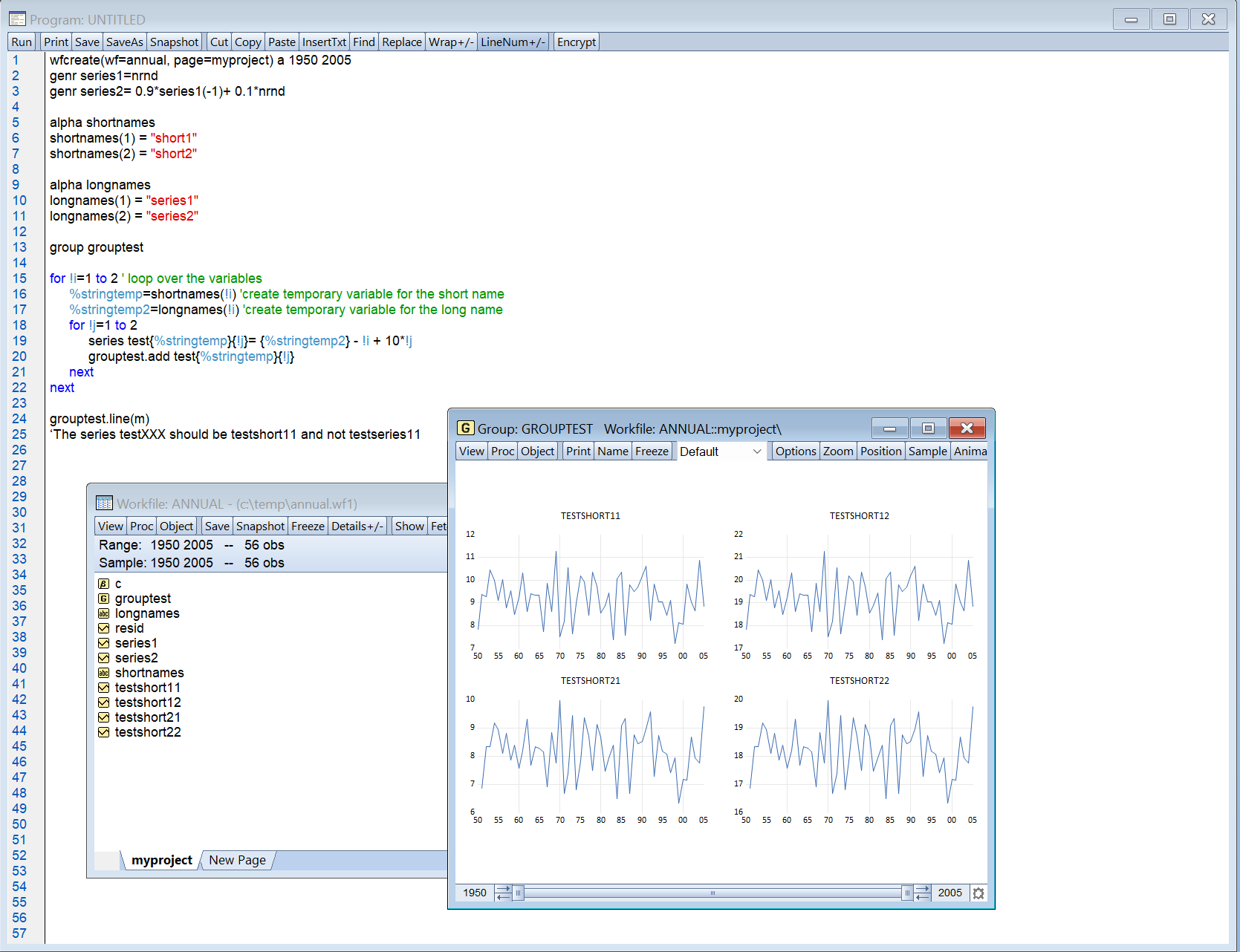Select series1 icon in workfile
This screenshot has height=952, width=1240.
pyautogui.click(x=103, y=643)
